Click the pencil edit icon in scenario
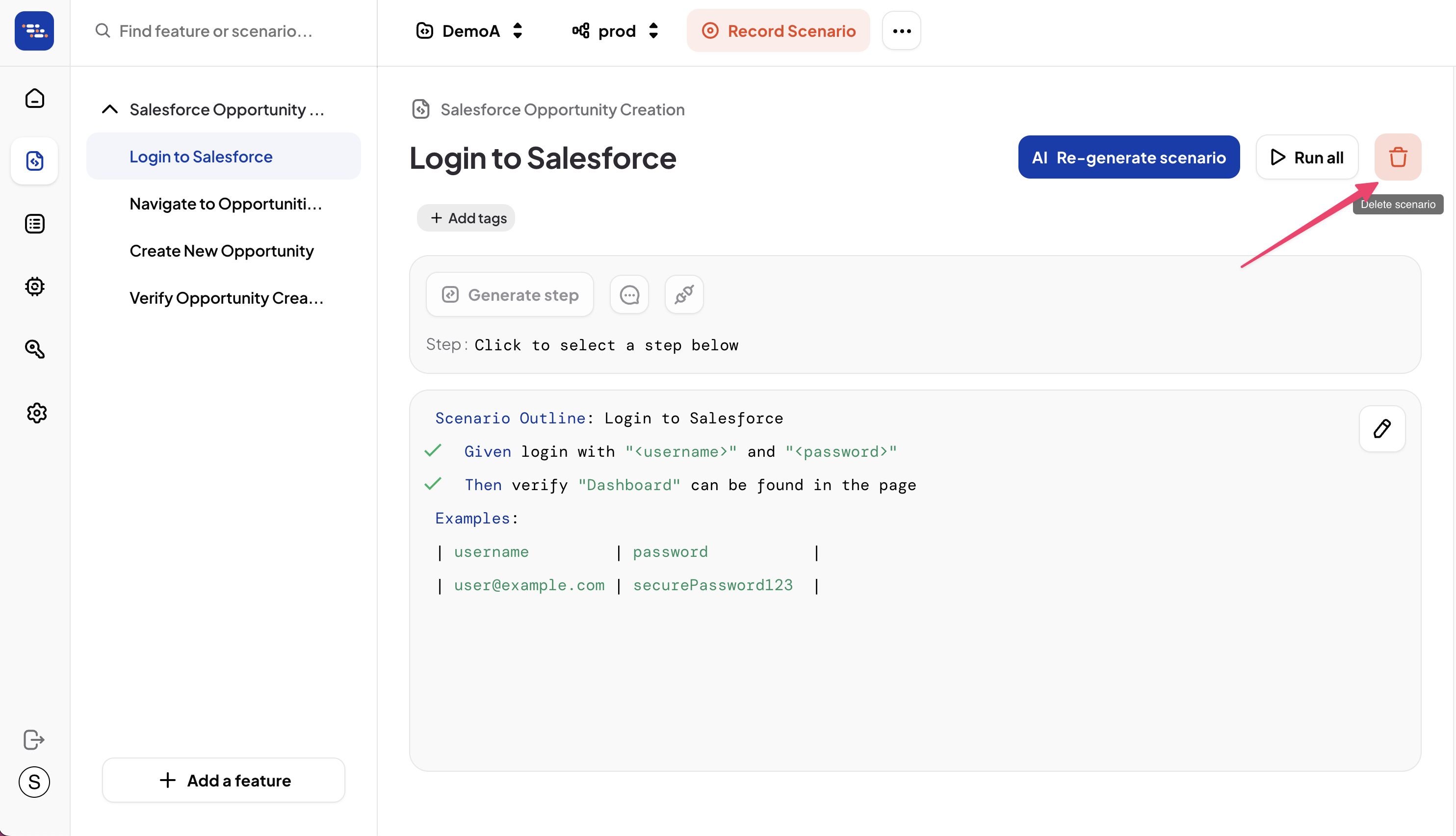Viewport: 1456px width, 836px height. [x=1382, y=429]
